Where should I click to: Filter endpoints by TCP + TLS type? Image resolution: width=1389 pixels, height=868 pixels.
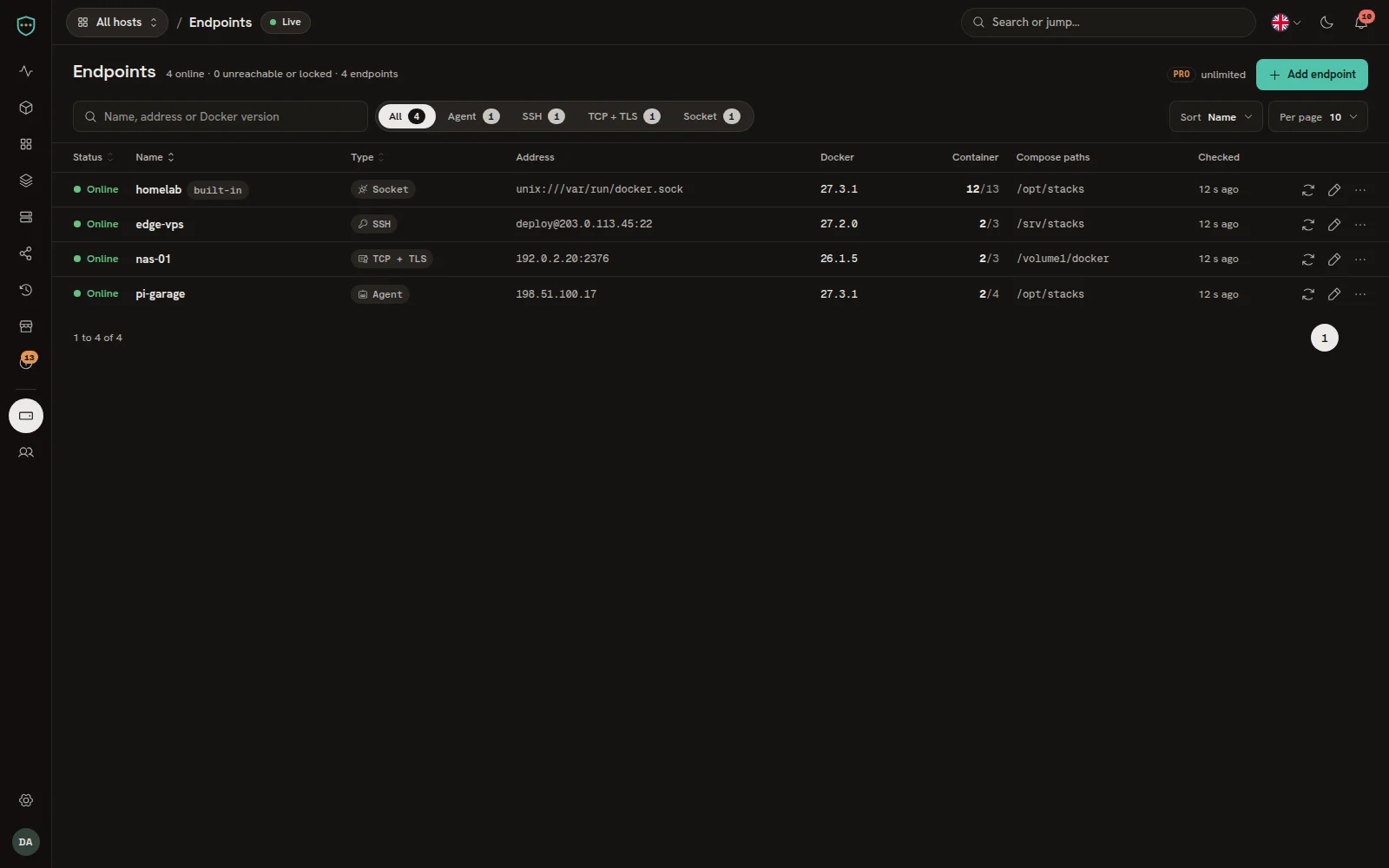(x=623, y=116)
